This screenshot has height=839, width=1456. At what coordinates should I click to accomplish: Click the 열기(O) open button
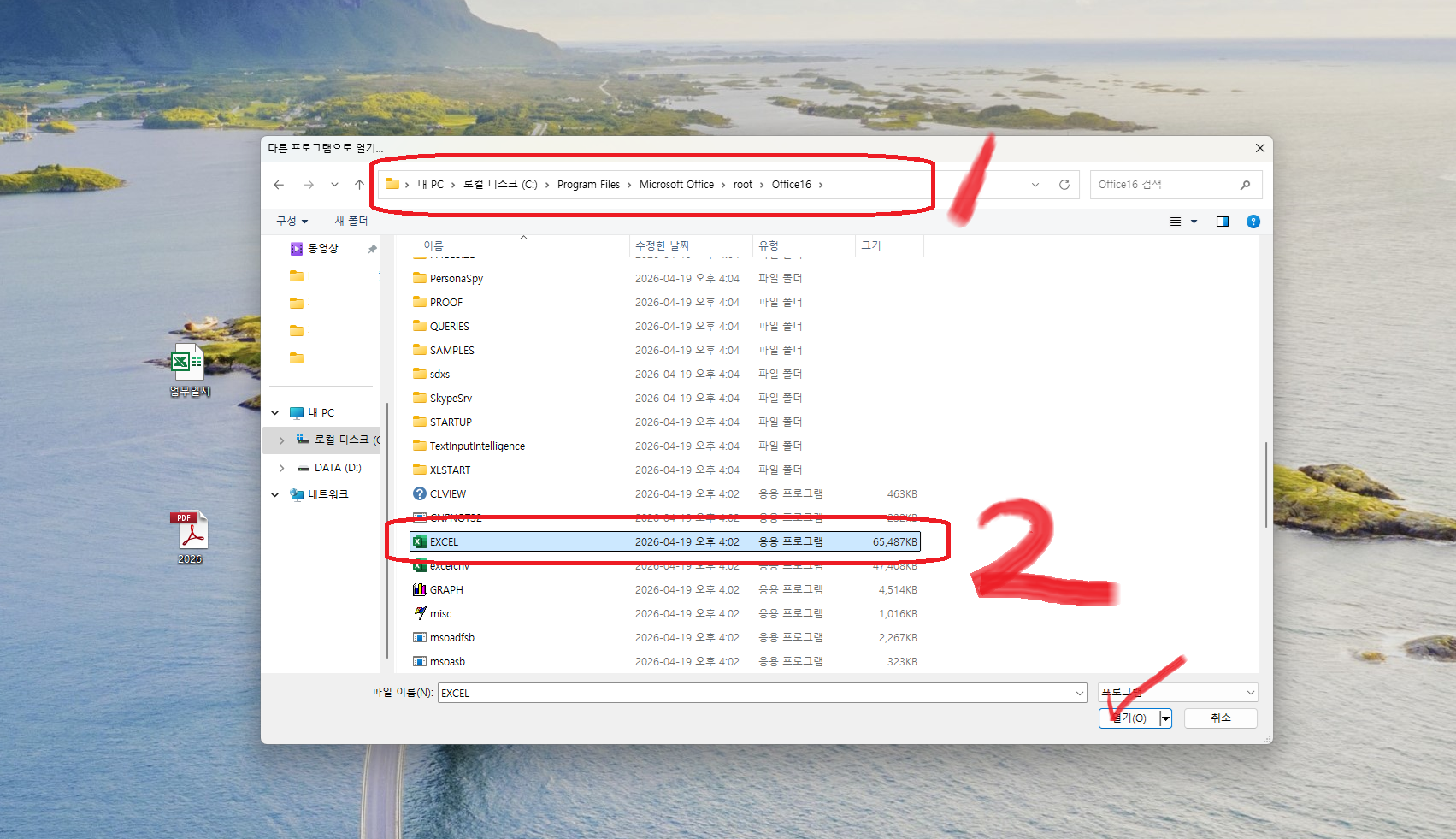(1129, 718)
